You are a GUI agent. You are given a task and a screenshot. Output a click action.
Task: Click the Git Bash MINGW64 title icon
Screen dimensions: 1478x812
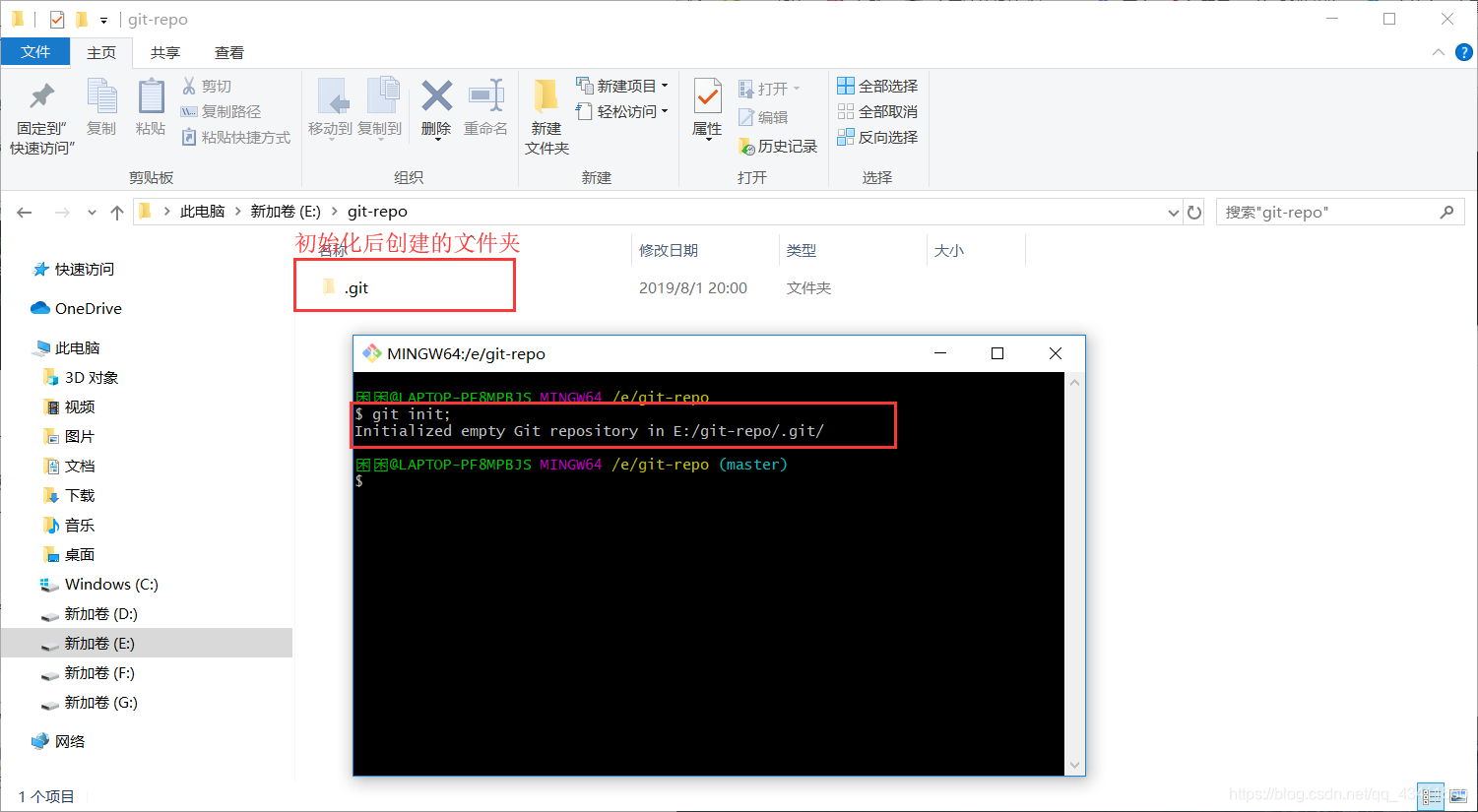coord(372,353)
